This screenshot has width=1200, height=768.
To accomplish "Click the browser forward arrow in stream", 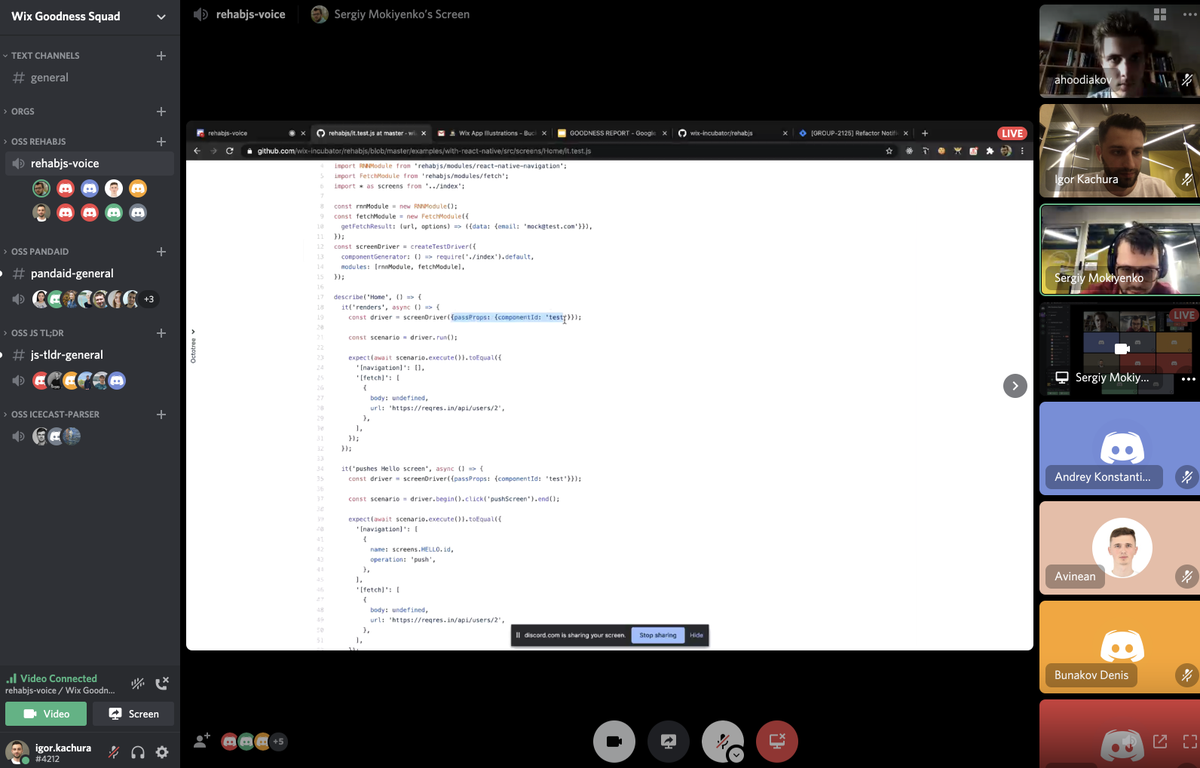I will [x=213, y=151].
